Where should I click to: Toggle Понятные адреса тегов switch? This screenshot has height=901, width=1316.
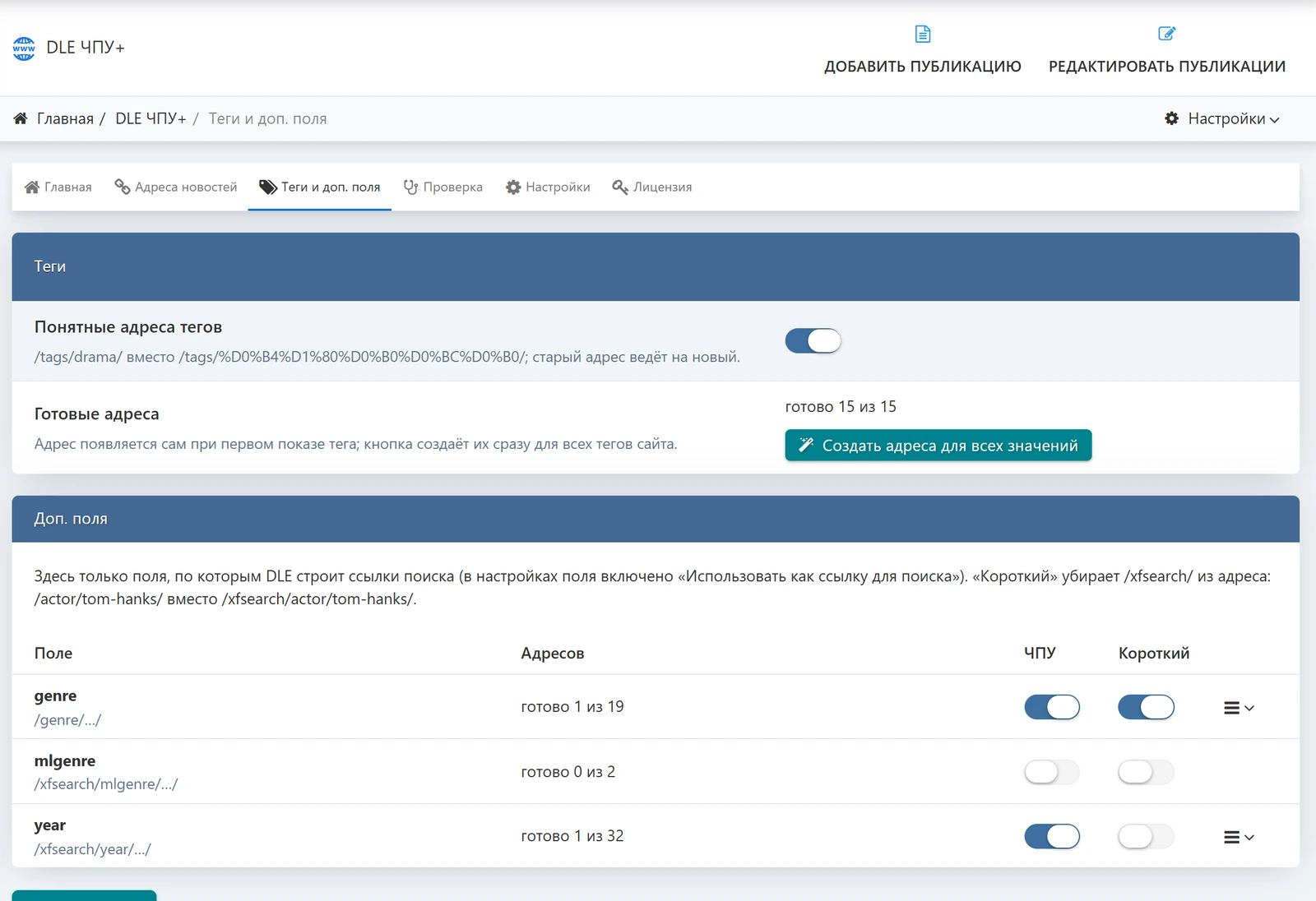[813, 340]
